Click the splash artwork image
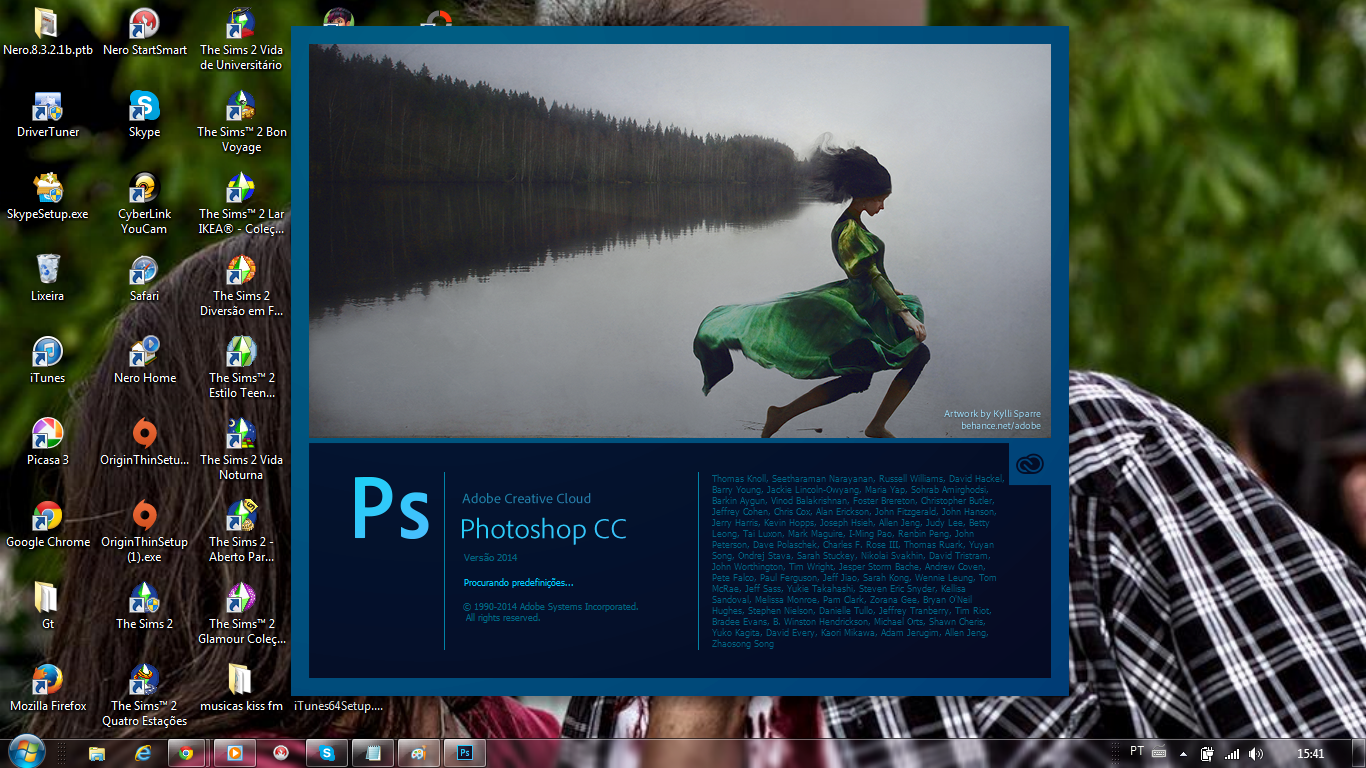The height and width of the screenshot is (768, 1366). tap(680, 240)
